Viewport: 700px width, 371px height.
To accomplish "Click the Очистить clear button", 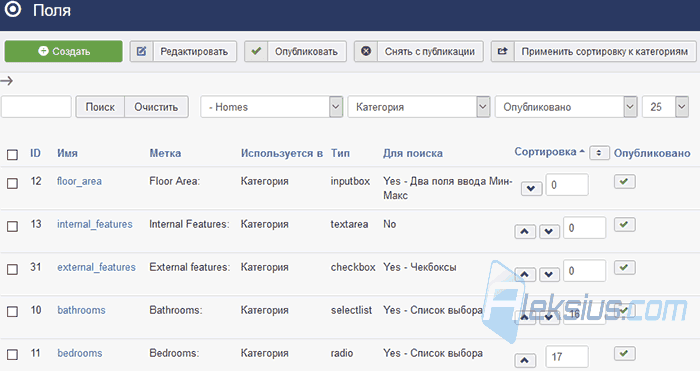I will coord(156,107).
